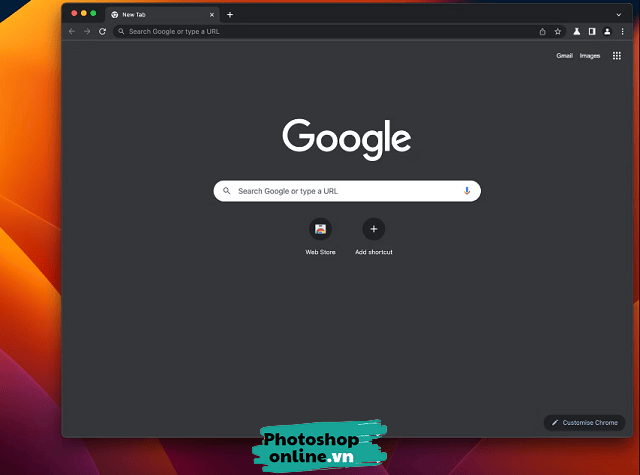The width and height of the screenshot is (640, 475).
Task: Toggle the side panel icon
Action: pyautogui.click(x=592, y=31)
